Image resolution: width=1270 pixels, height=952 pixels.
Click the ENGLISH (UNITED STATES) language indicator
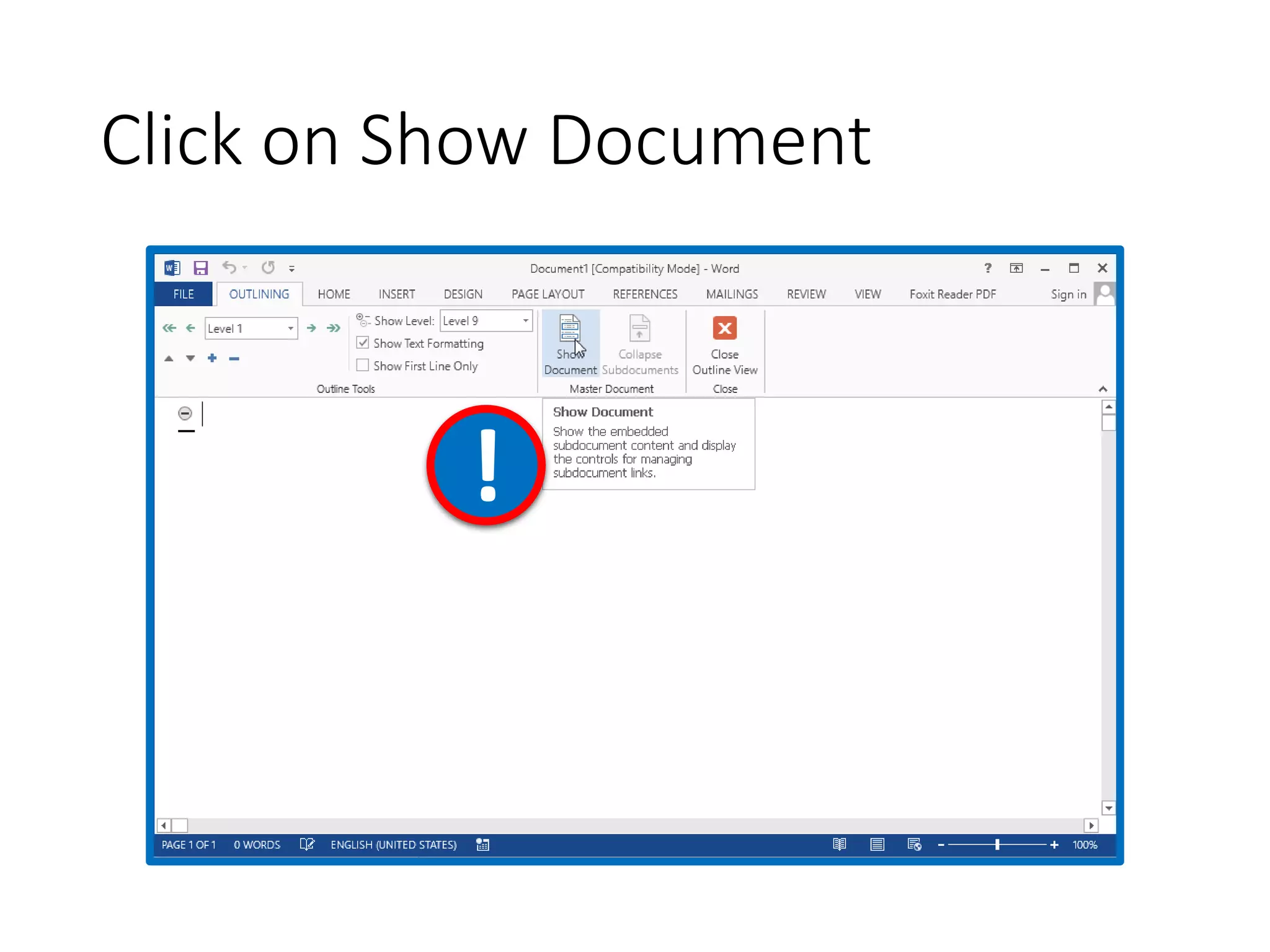393,845
